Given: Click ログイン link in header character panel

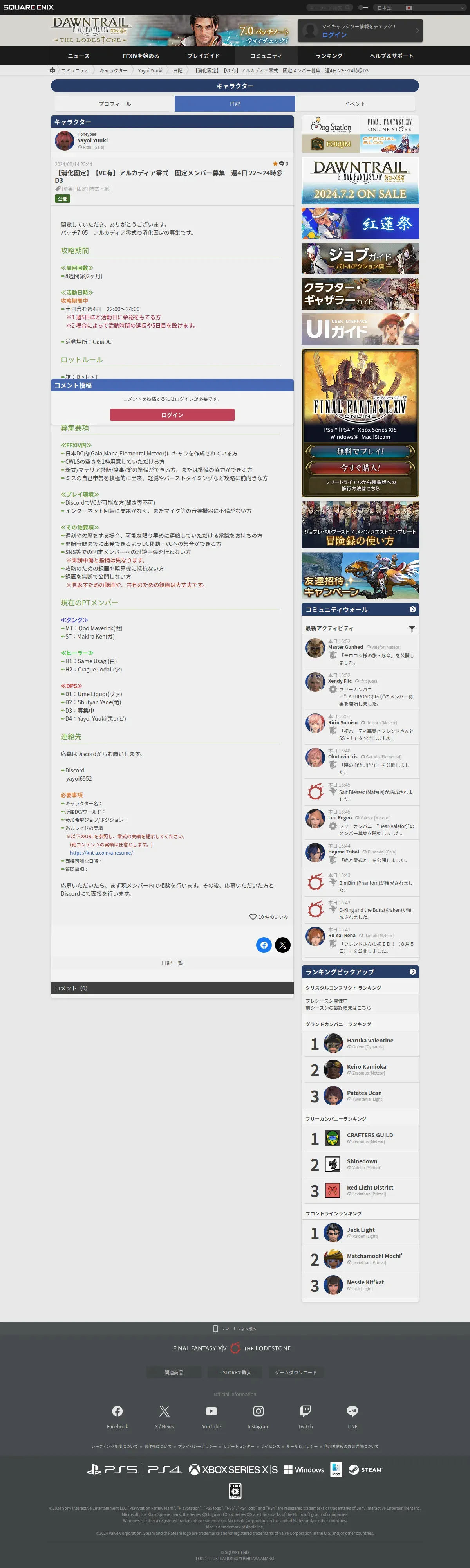Looking at the screenshot, I should click(334, 35).
